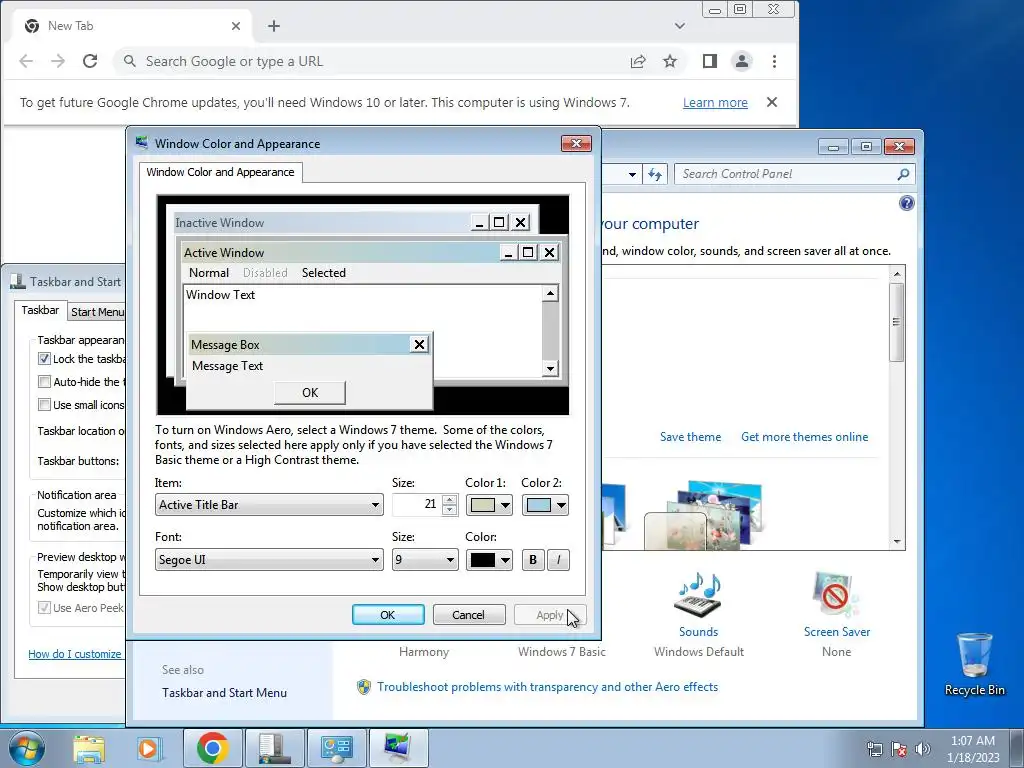Image resolution: width=1024 pixels, height=768 pixels.
Task: Open the Learn more link in Chrome
Action: [715, 103]
